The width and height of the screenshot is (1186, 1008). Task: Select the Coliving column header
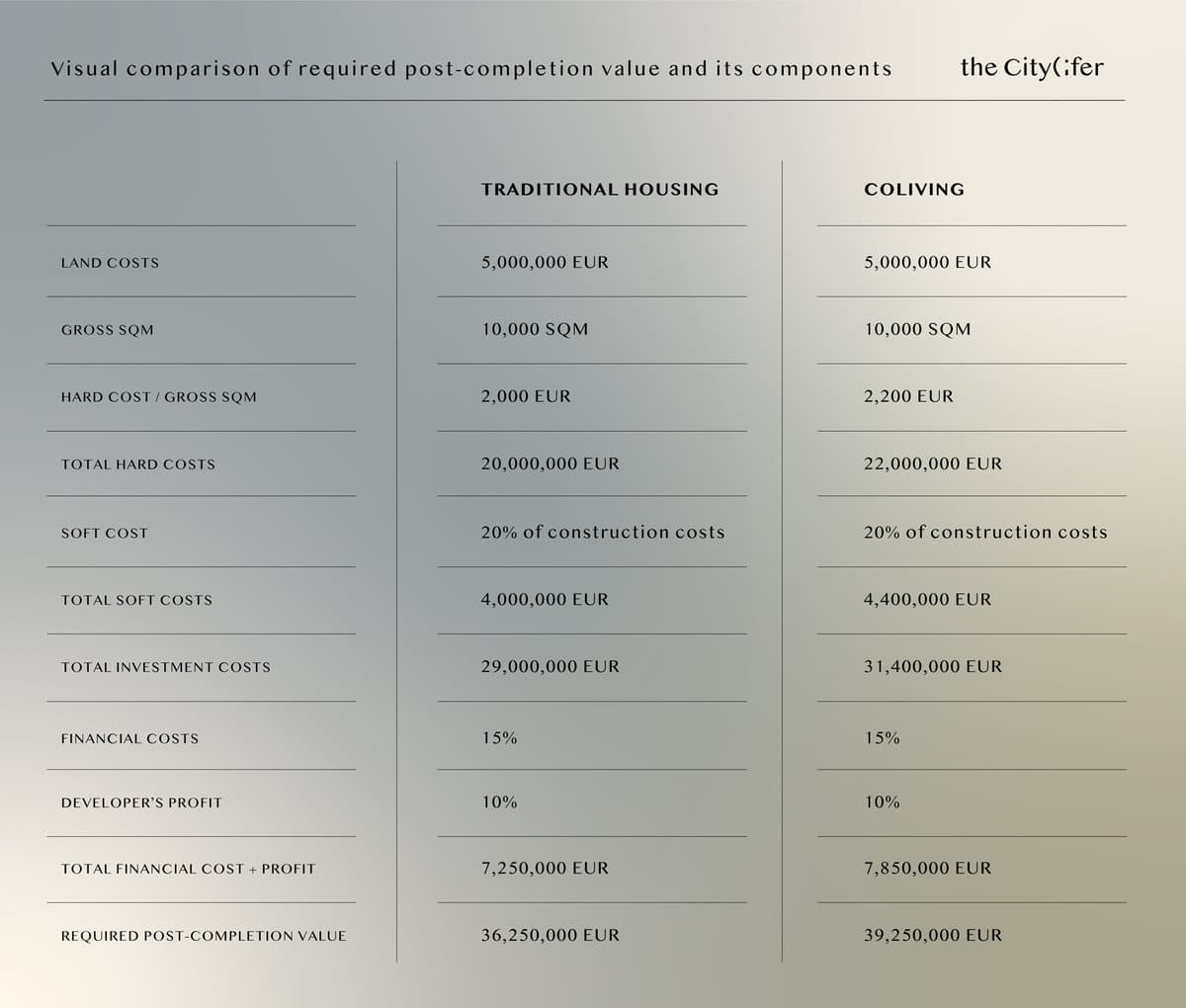pos(914,189)
